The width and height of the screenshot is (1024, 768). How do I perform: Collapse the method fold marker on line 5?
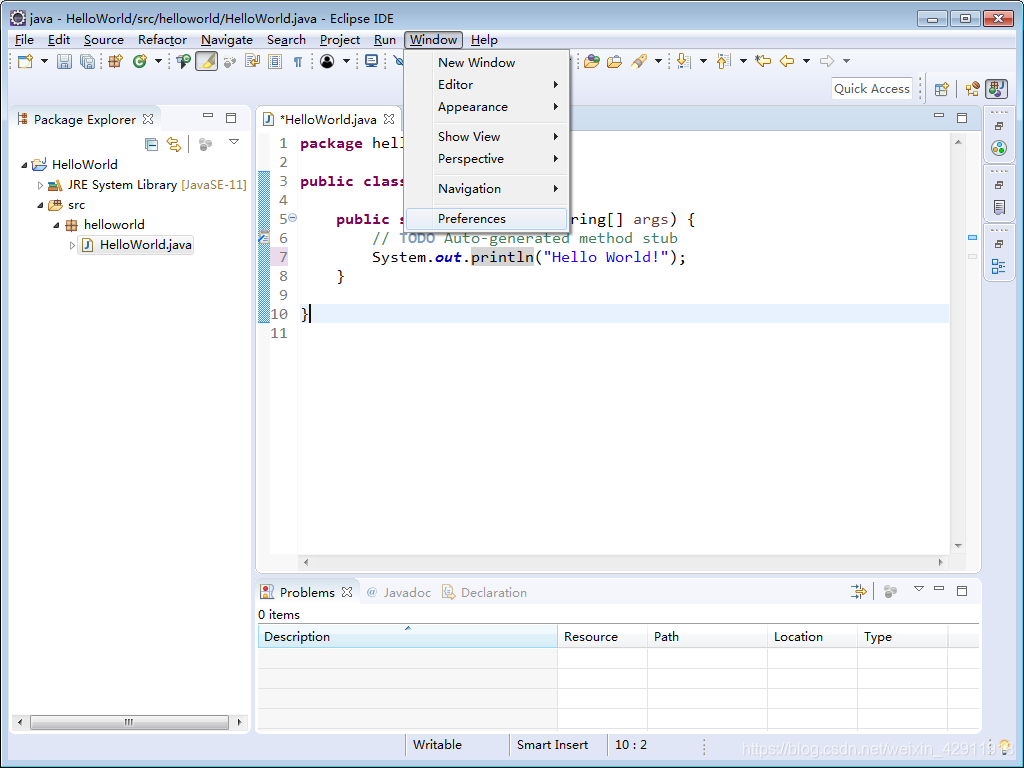coord(293,218)
